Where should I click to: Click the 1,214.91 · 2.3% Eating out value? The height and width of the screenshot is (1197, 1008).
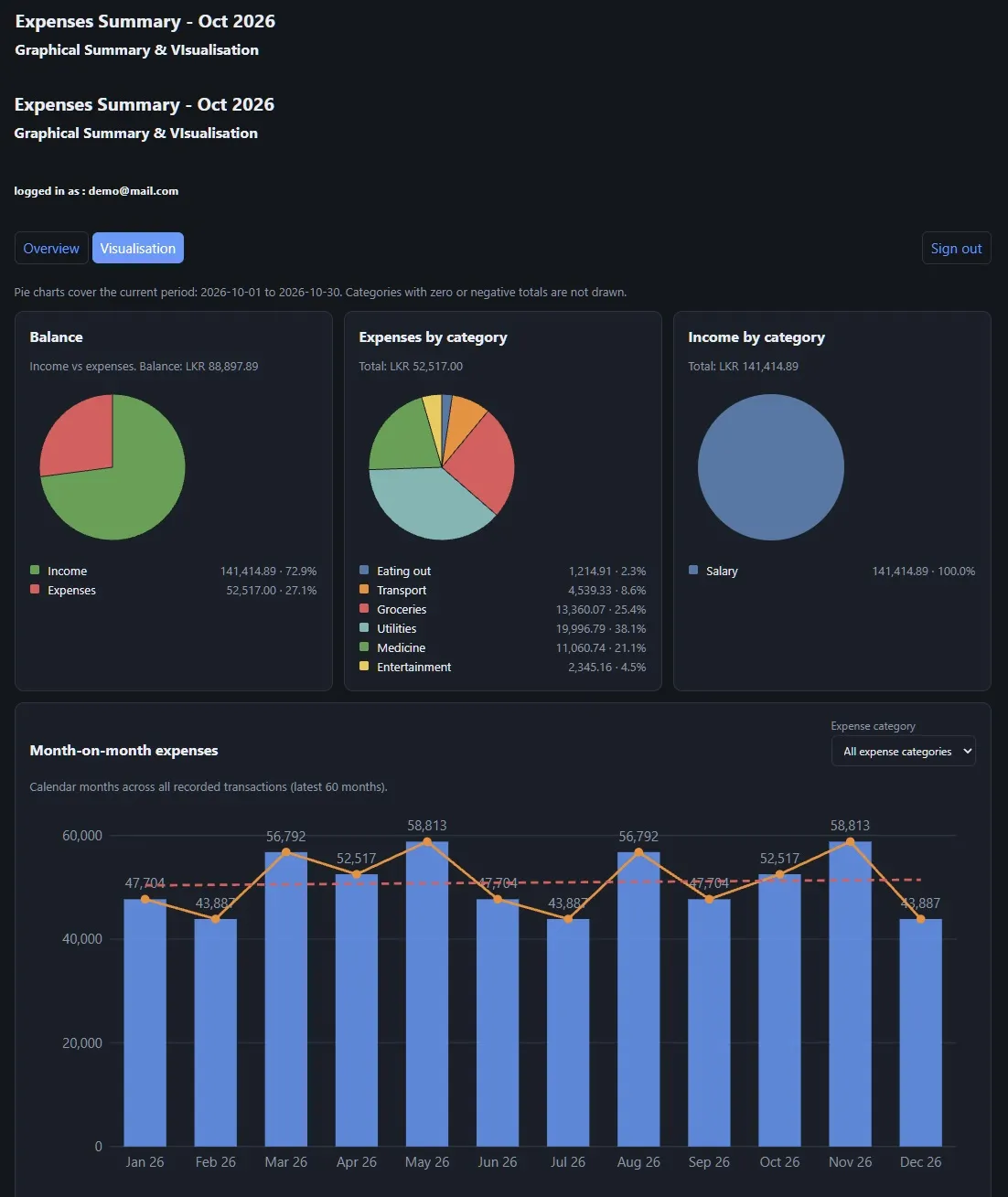point(607,571)
